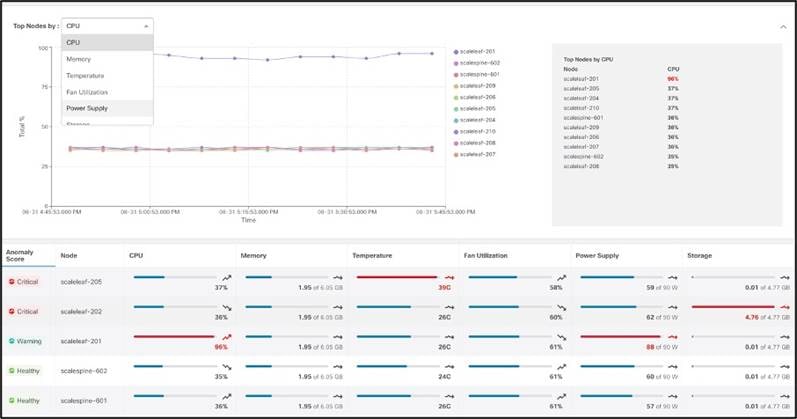This screenshot has width=797, height=419.
Task: Select CPU option in dropdown list
Action: tap(107, 42)
